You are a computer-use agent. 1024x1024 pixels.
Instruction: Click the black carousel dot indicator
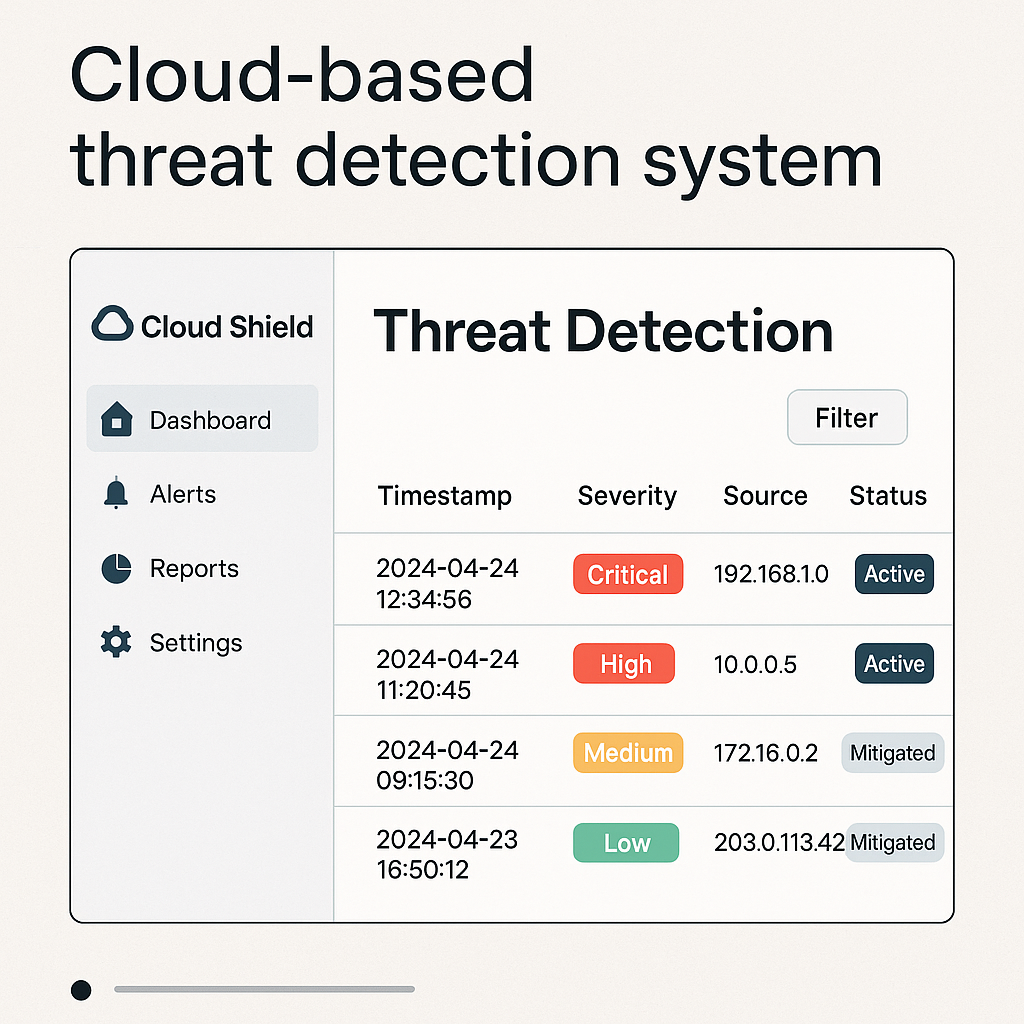[x=80, y=989]
